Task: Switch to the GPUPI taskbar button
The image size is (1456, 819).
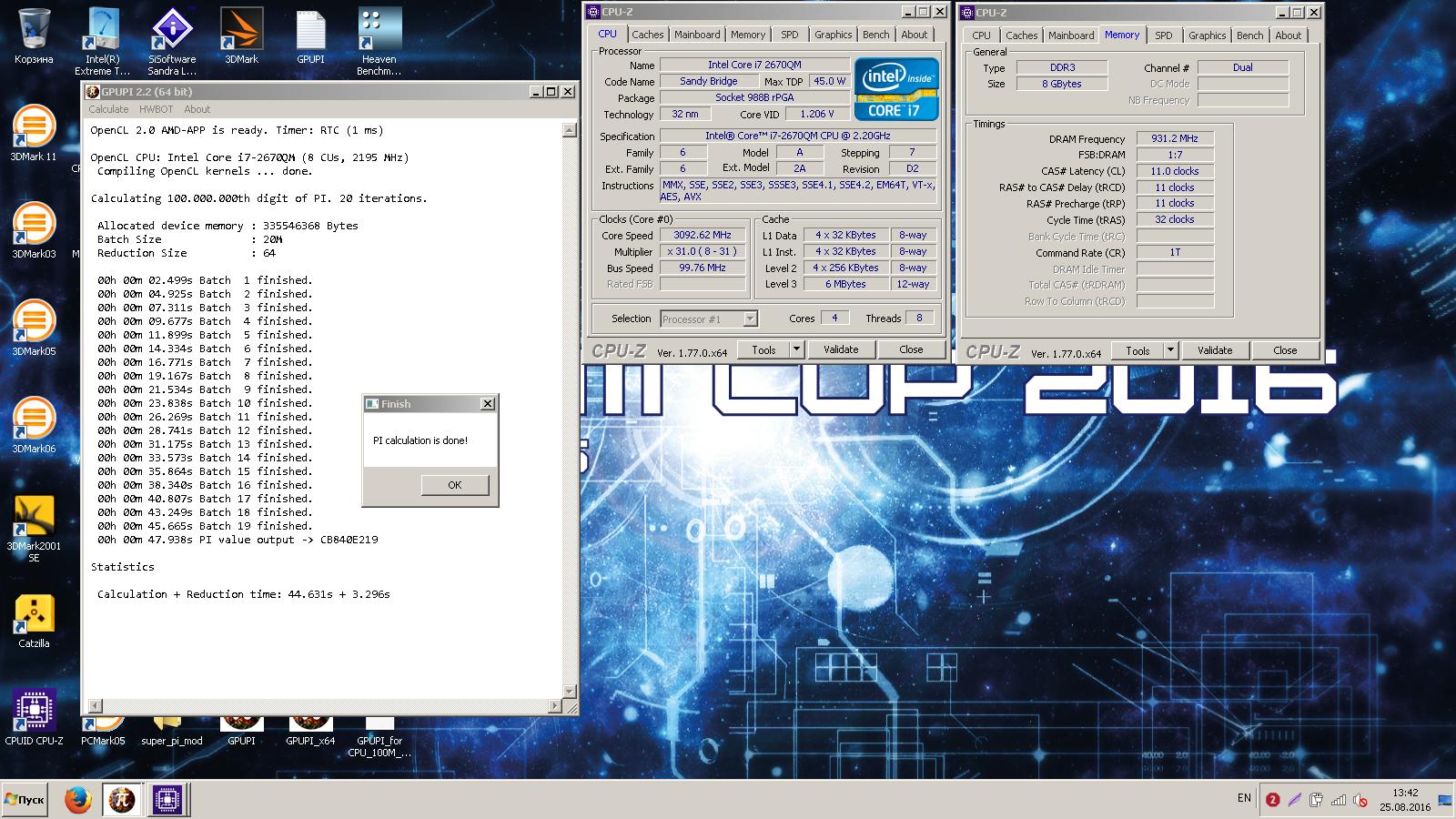Action: pyautogui.click(x=122, y=800)
